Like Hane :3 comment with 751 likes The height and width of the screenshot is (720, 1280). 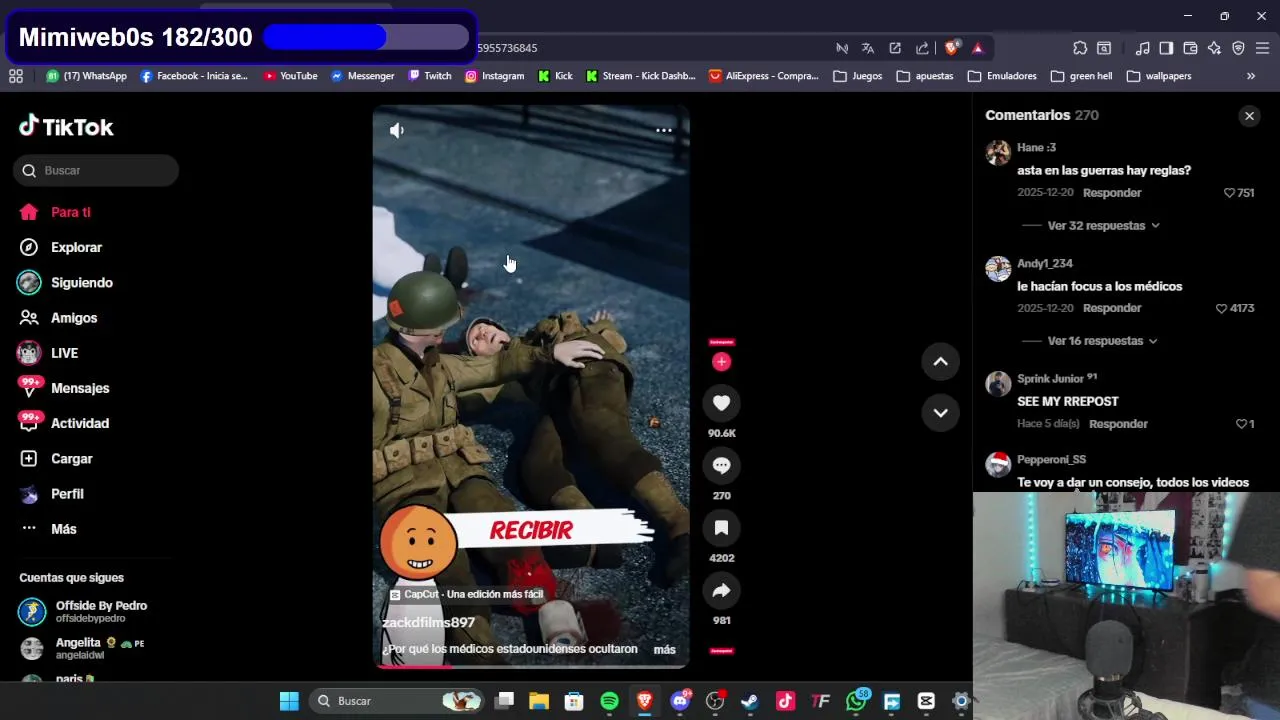[1229, 193]
